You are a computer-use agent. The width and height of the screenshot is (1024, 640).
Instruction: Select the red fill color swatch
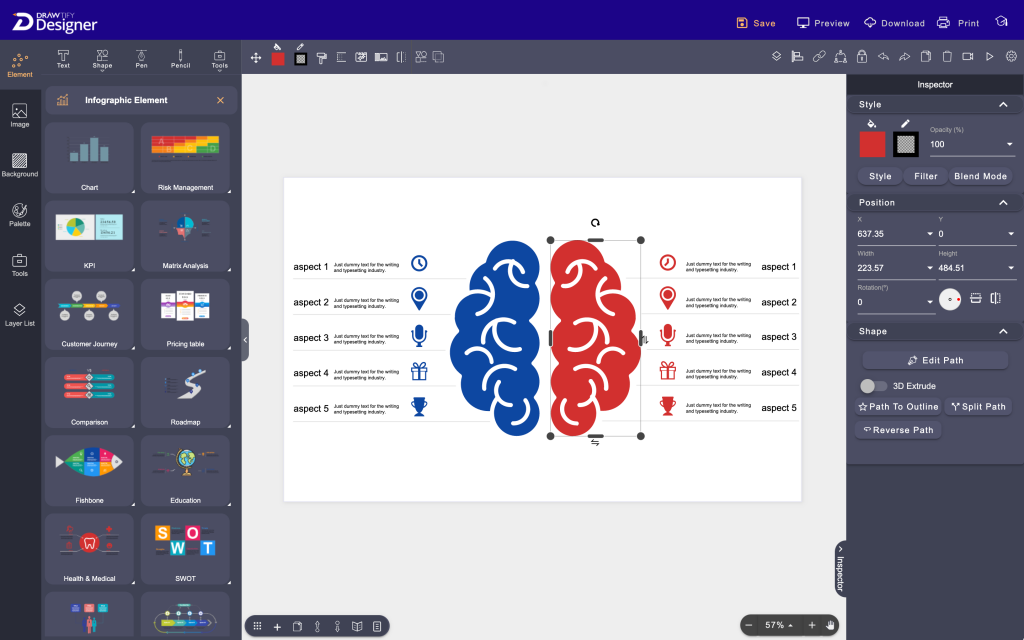click(871, 144)
